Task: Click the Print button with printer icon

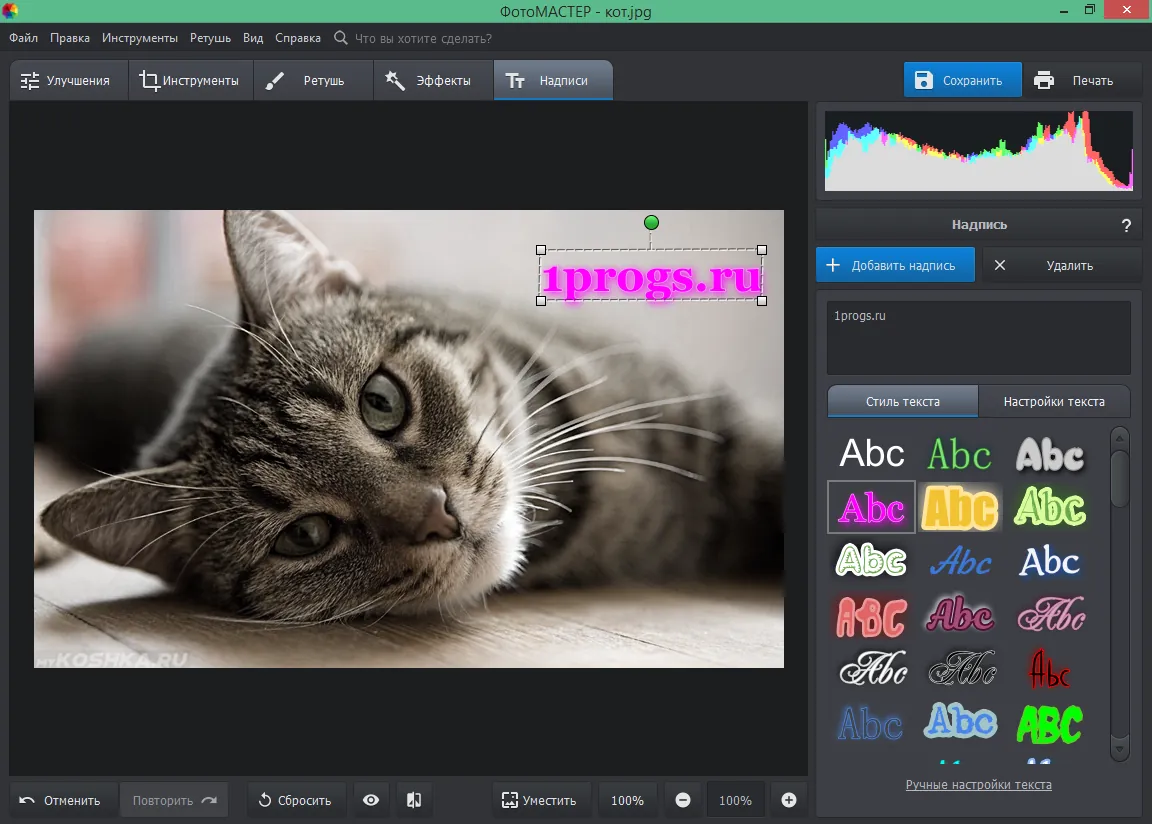Action: [1075, 80]
